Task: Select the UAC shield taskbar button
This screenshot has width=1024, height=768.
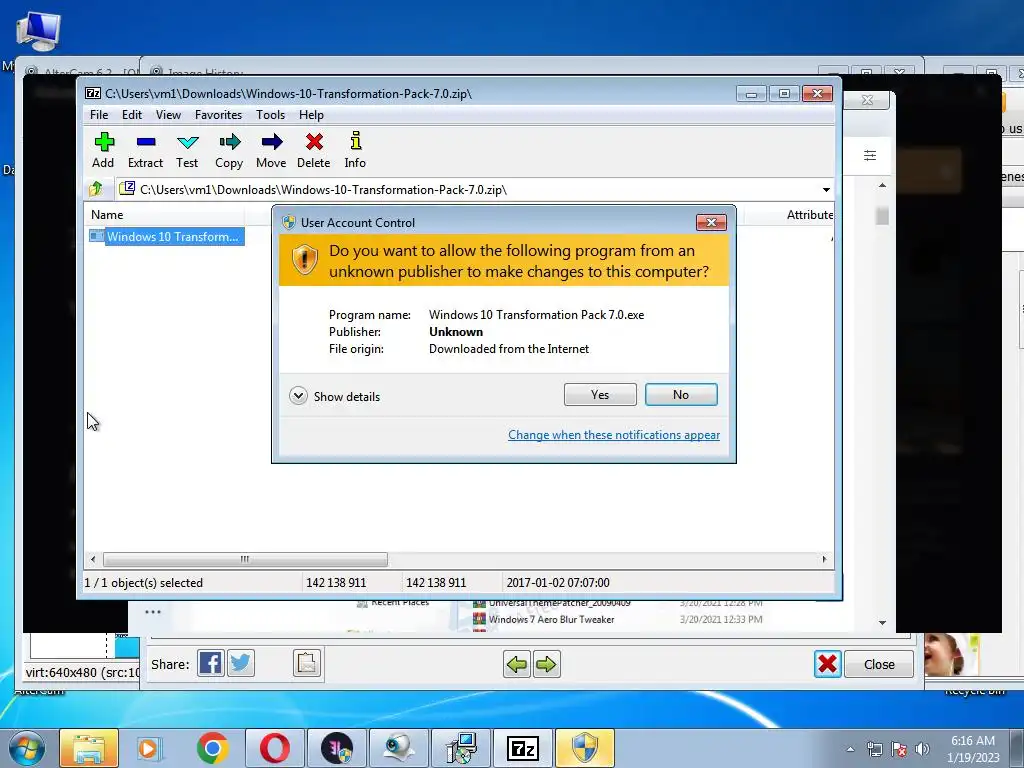Action: (x=584, y=748)
